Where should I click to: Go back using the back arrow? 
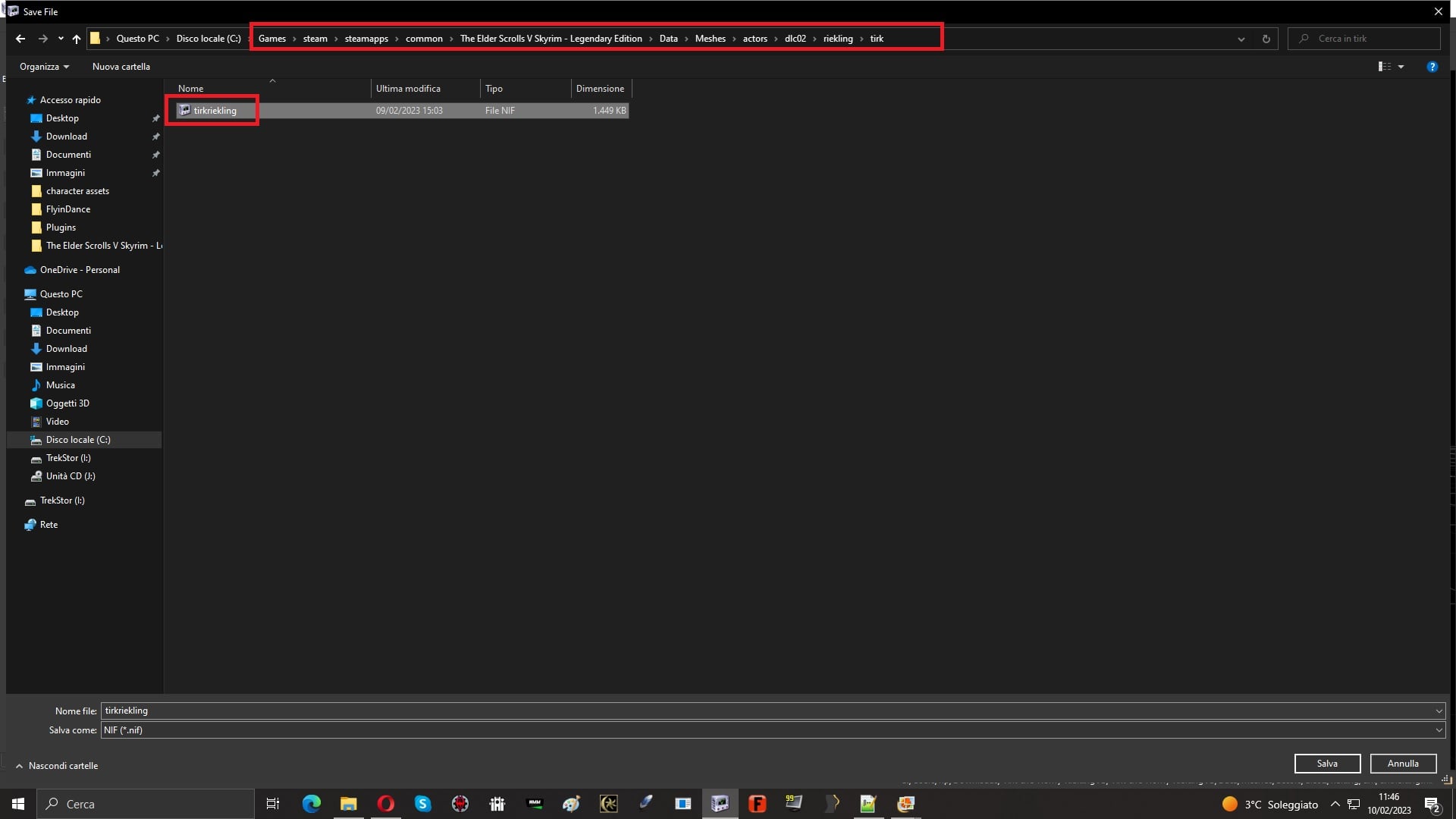20,39
